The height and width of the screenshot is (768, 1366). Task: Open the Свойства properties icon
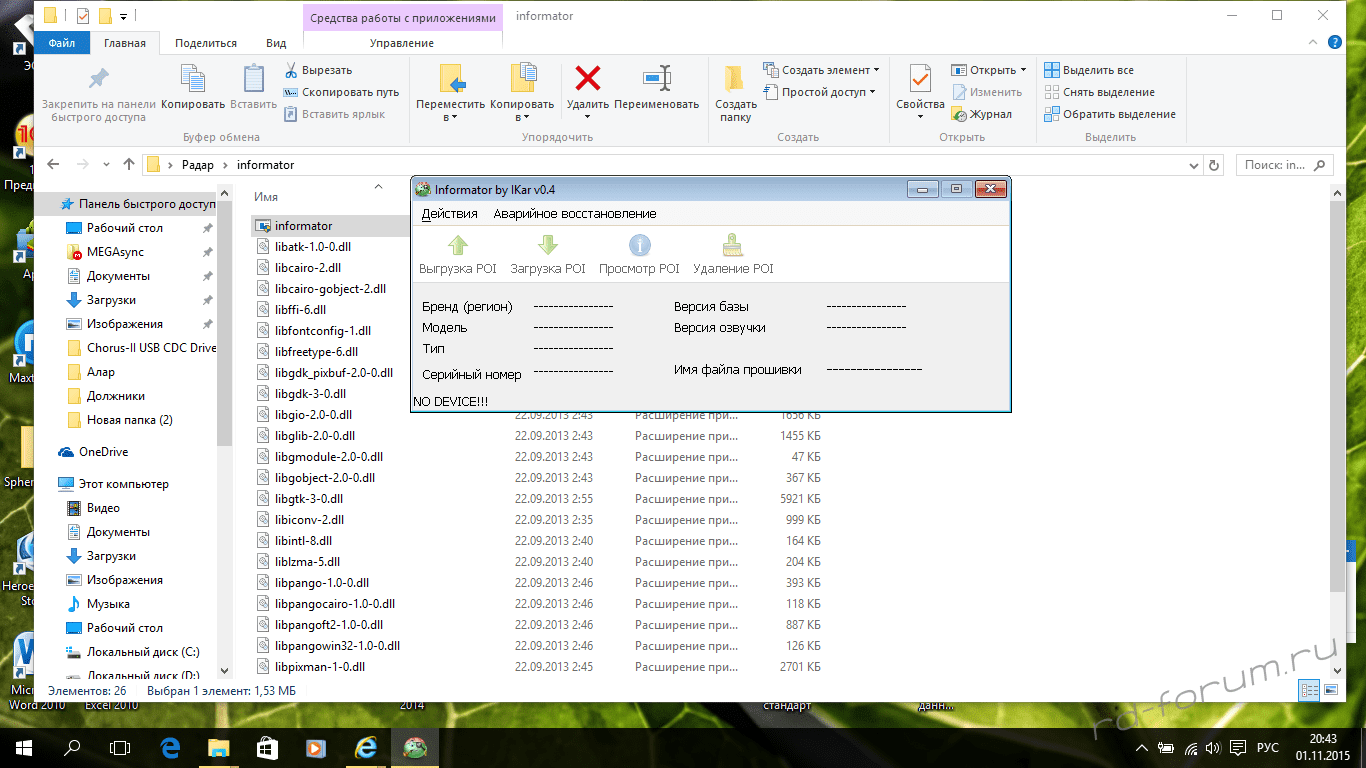pyautogui.click(x=920, y=79)
